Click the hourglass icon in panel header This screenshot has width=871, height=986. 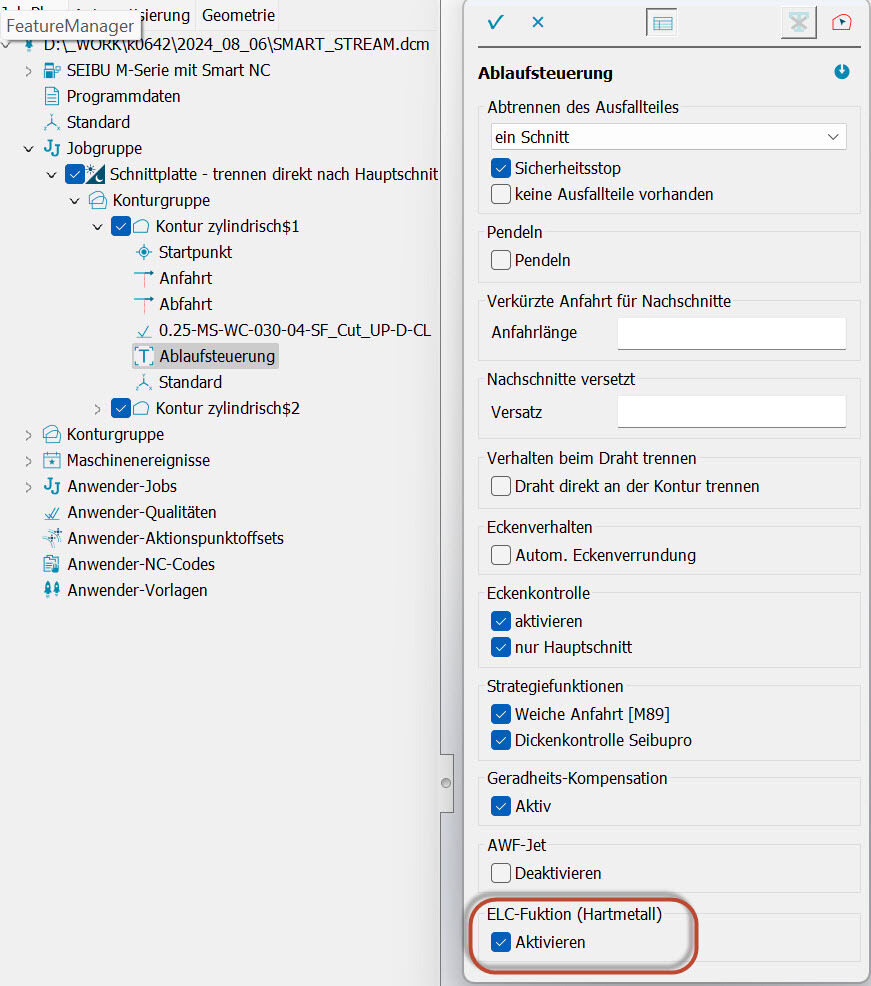click(797, 22)
